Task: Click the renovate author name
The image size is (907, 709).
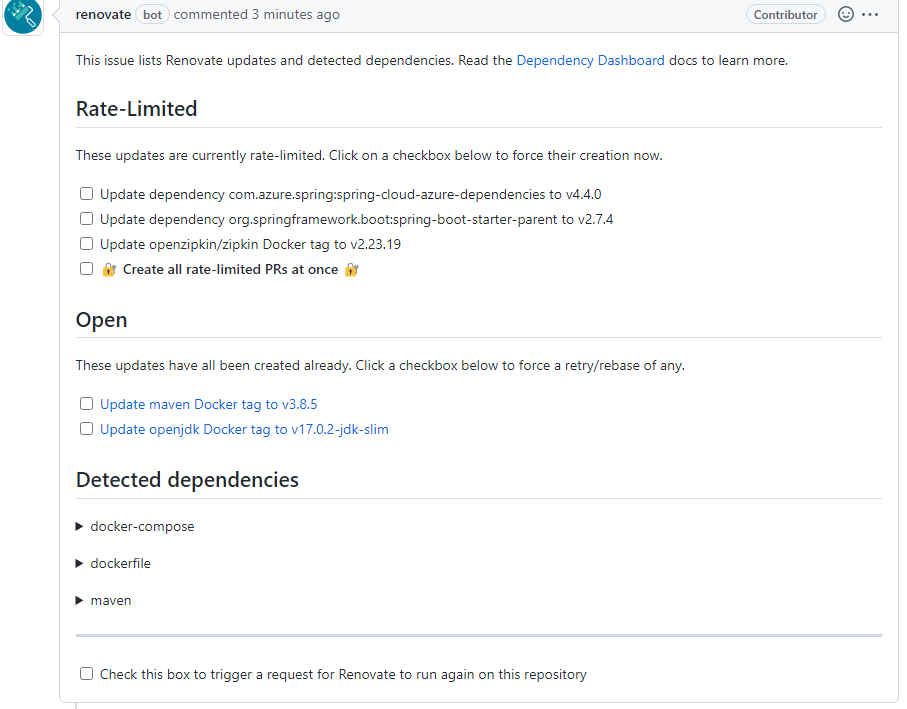Action: (103, 14)
